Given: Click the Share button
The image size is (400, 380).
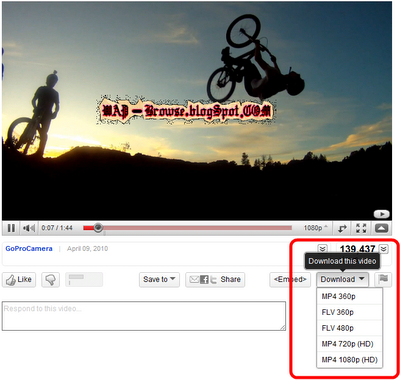Looking at the screenshot, I should tap(215, 279).
